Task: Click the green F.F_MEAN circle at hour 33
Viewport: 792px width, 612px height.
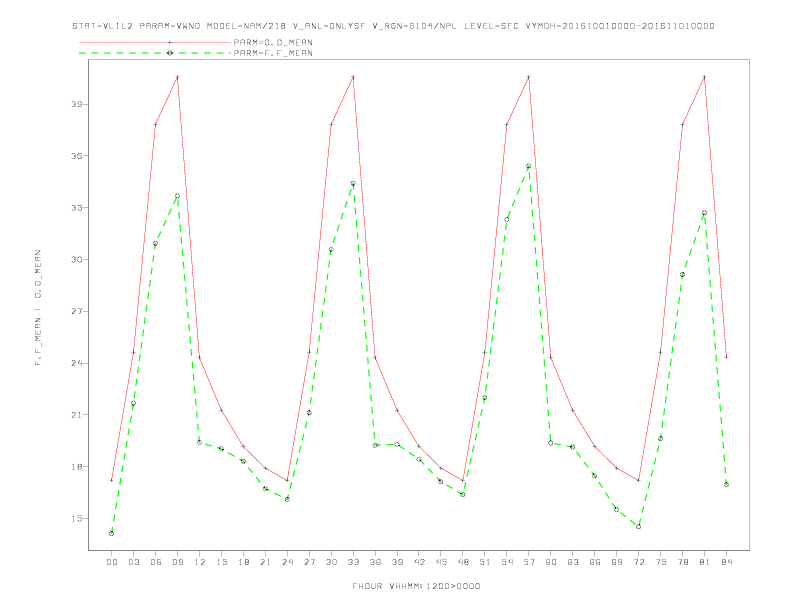Action: tap(353, 184)
